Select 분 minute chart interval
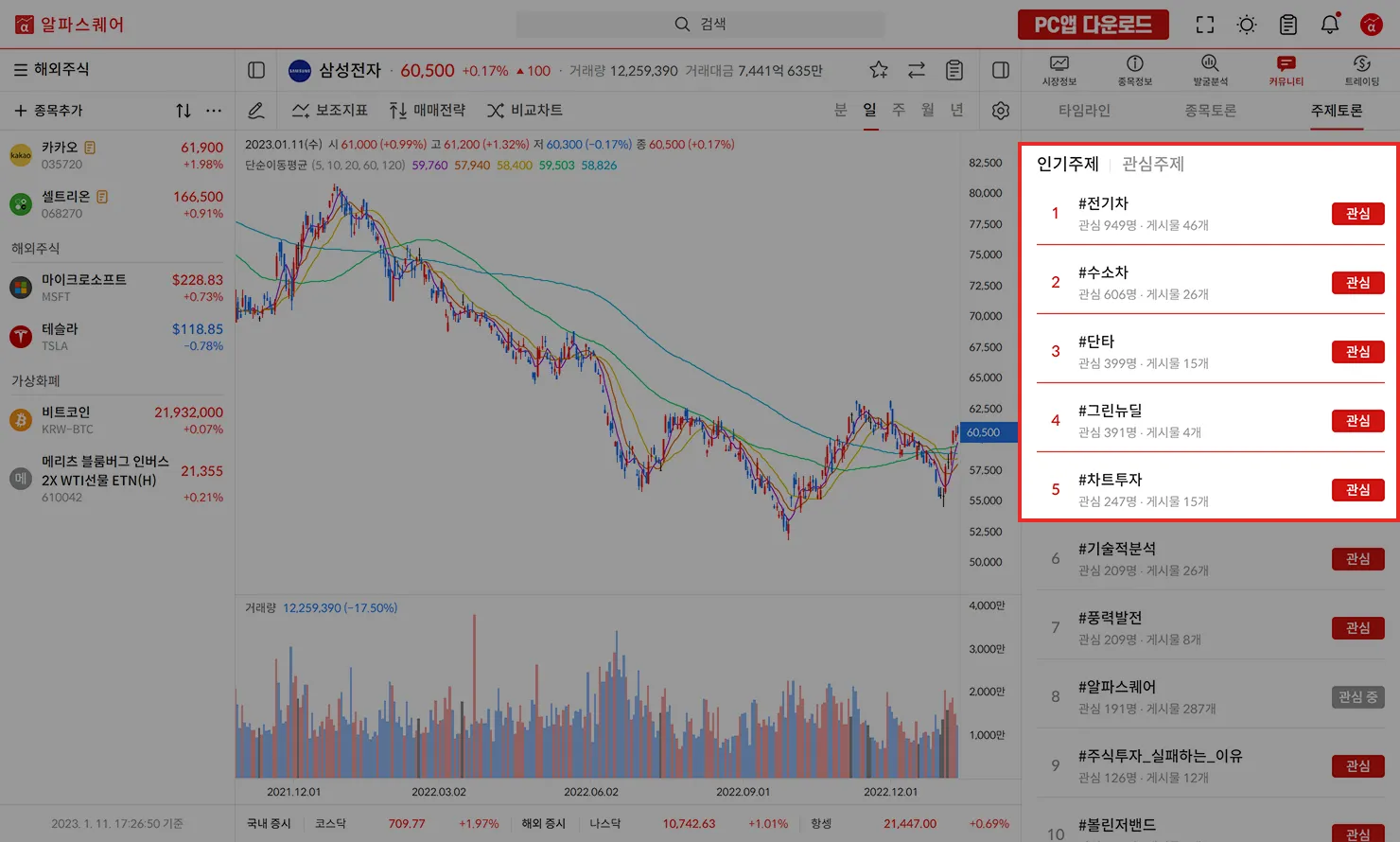Image resolution: width=1400 pixels, height=842 pixels. pyautogui.click(x=841, y=111)
